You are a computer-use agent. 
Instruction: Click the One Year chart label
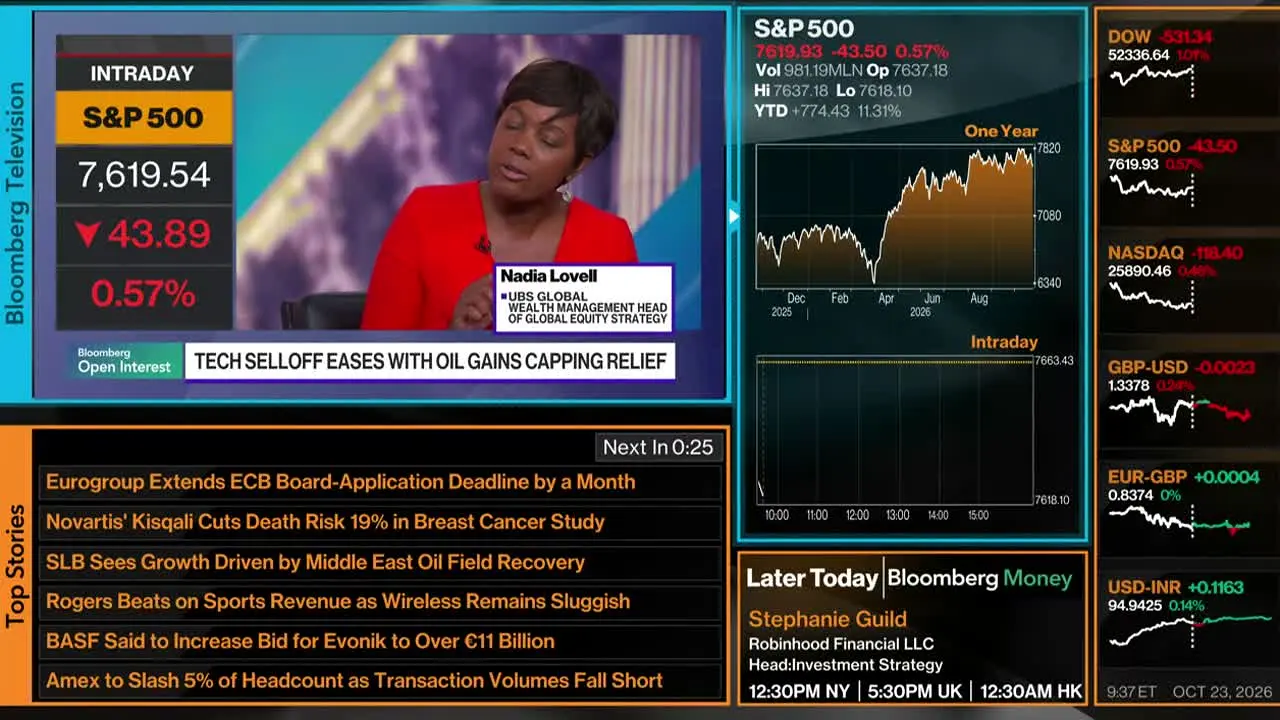coord(1001,131)
